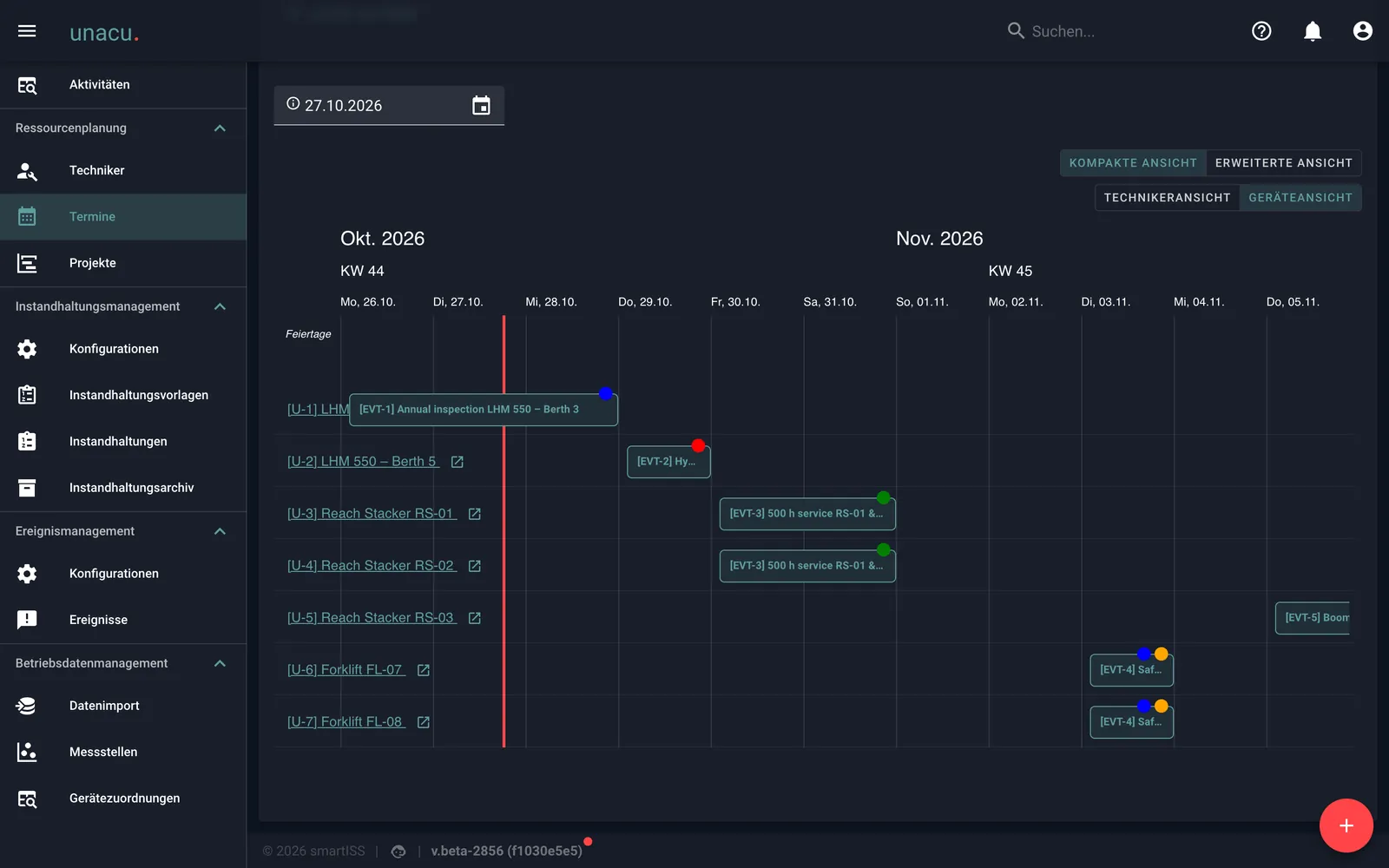Open the U-6 Forklift FL-07 link
Image resolution: width=1389 pixels, height=868 pixels.
[x=346, y=670]
